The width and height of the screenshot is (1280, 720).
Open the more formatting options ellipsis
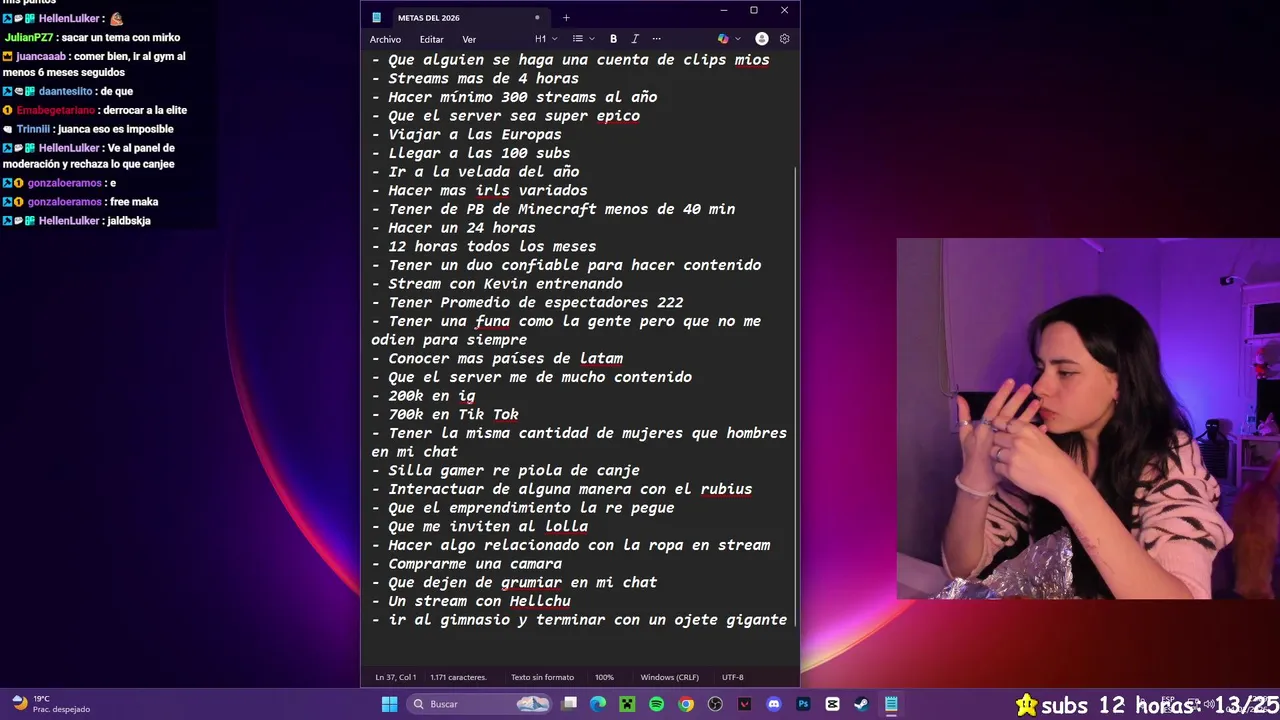pos(656,39)
